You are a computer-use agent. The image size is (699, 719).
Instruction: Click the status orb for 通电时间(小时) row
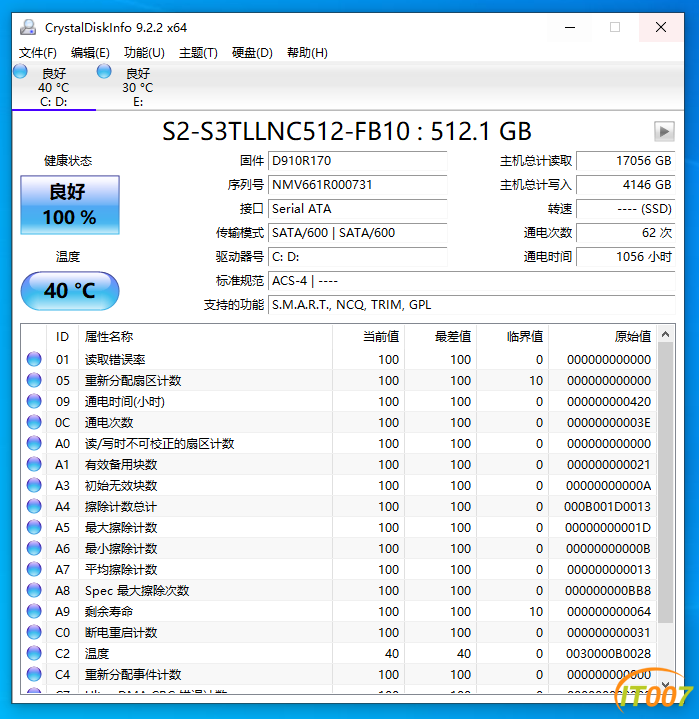tap(34, 401)
